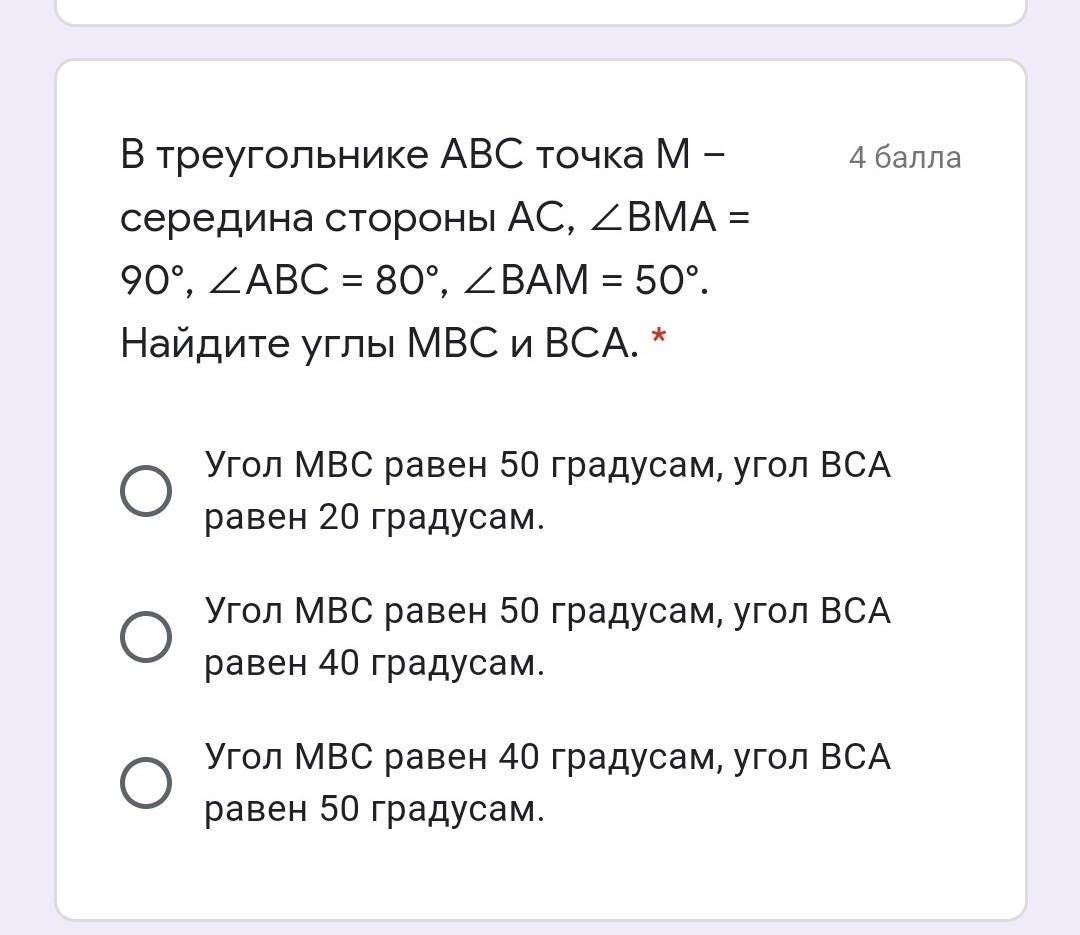Click answer text 'Угол MBC равен 50… BCA равен 40'

(548, 637)
